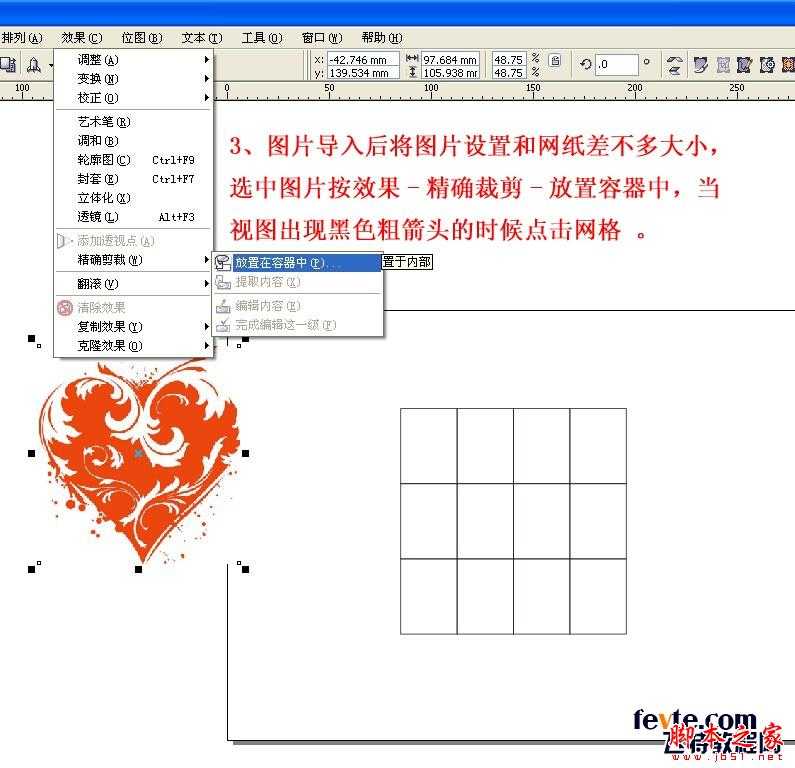Open the 文本 (T) menu
Viewport: 795px width, 768px height.
pyautogui.click(x=202, y=38)
